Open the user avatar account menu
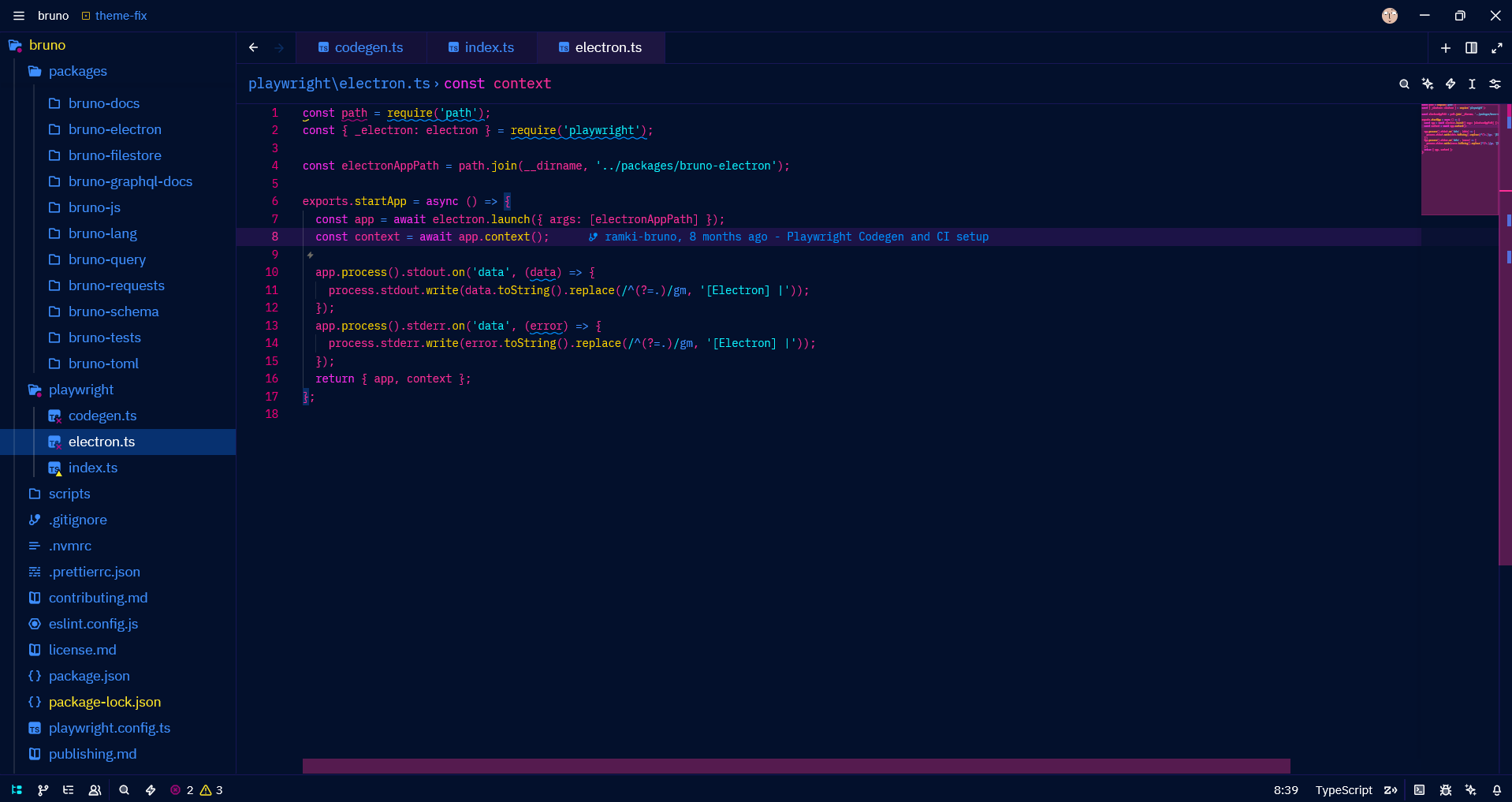 pyautogui.click(x=1390, y=16)
